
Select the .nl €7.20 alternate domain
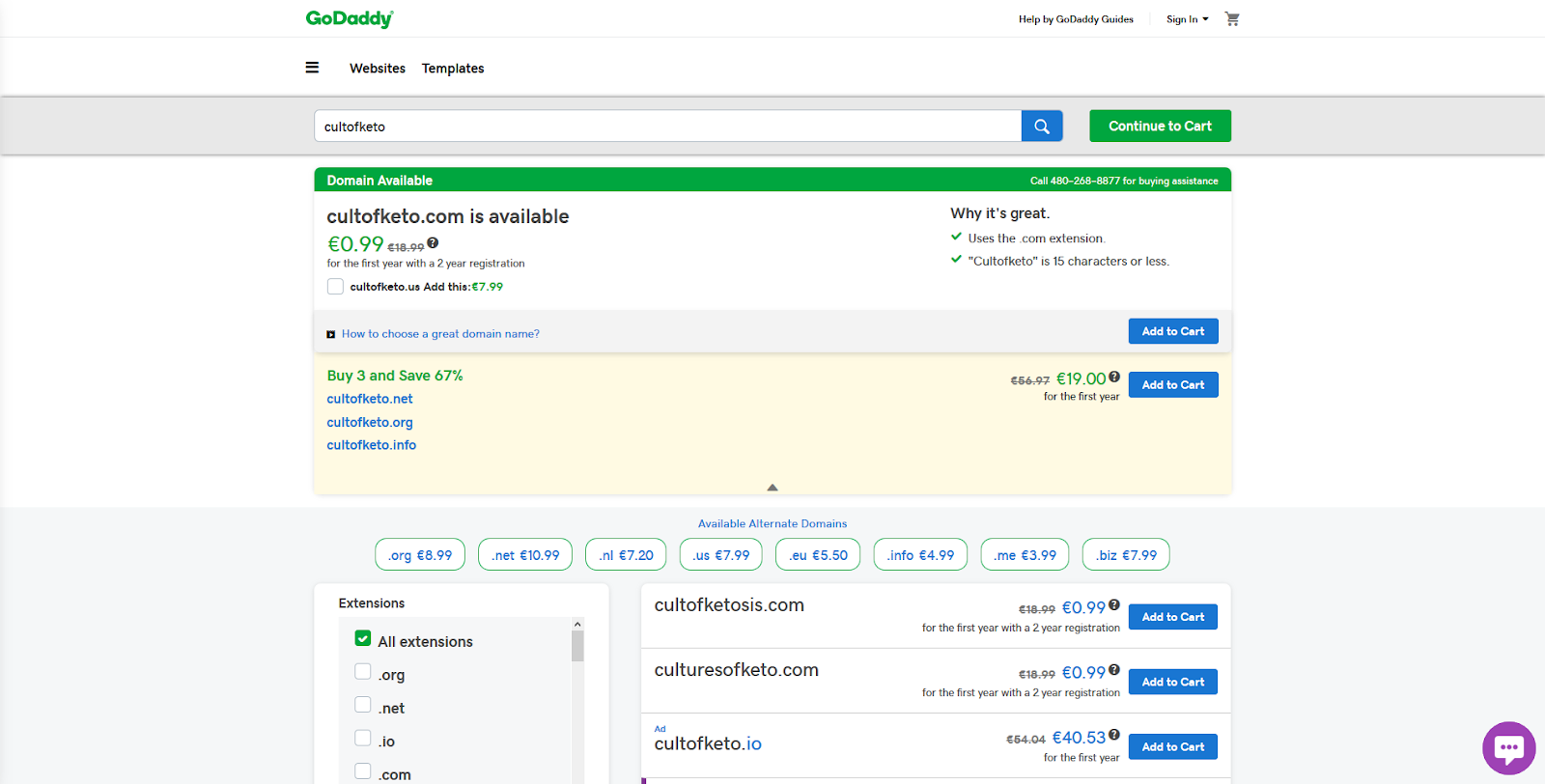click(626, 555)
